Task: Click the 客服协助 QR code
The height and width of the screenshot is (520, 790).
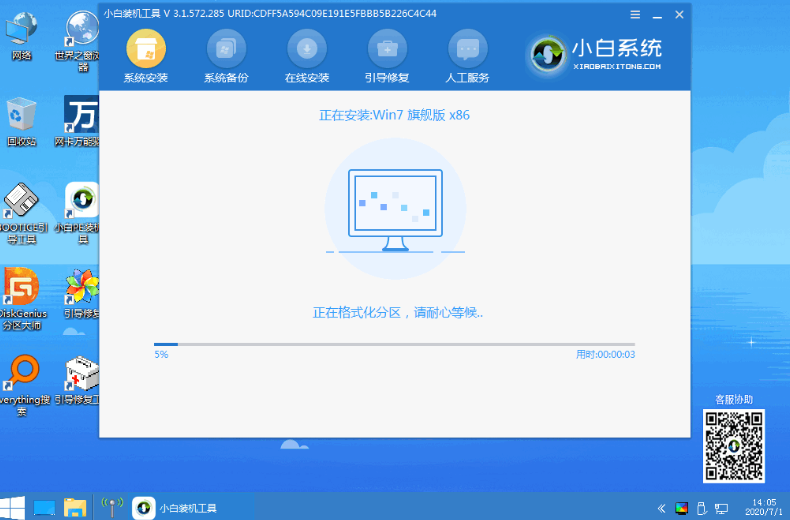Action: (x=734, y=446)
